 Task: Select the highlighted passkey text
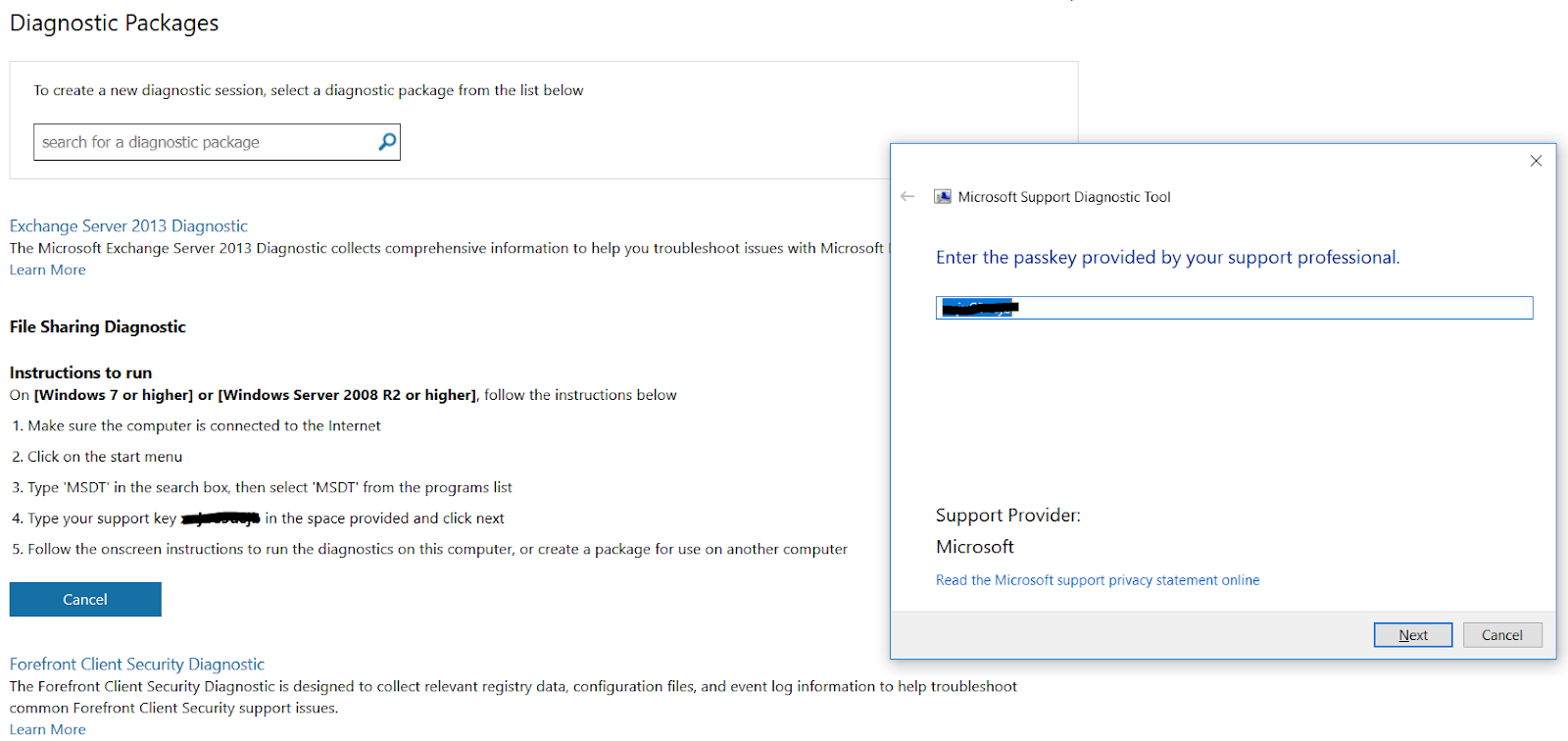(978, 307)
